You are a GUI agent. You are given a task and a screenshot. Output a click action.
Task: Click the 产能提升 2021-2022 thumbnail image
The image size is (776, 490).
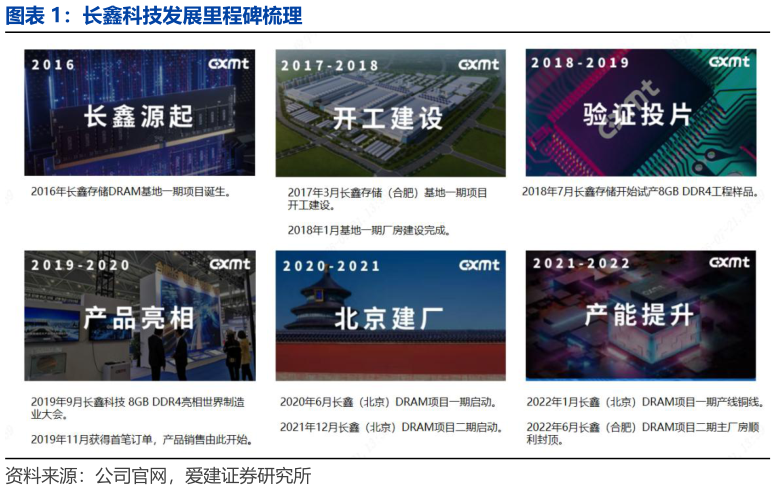(x=641, y=315)
